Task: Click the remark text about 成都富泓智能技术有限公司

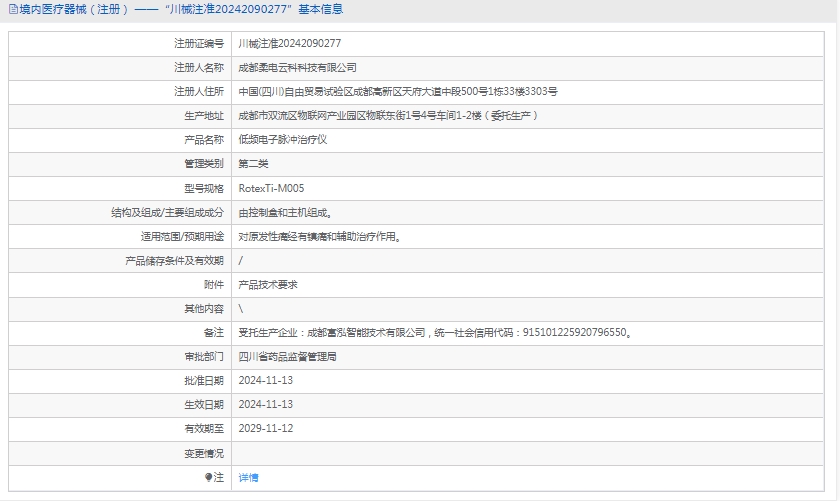Action: pyautogui.click(x=435, y=332)
